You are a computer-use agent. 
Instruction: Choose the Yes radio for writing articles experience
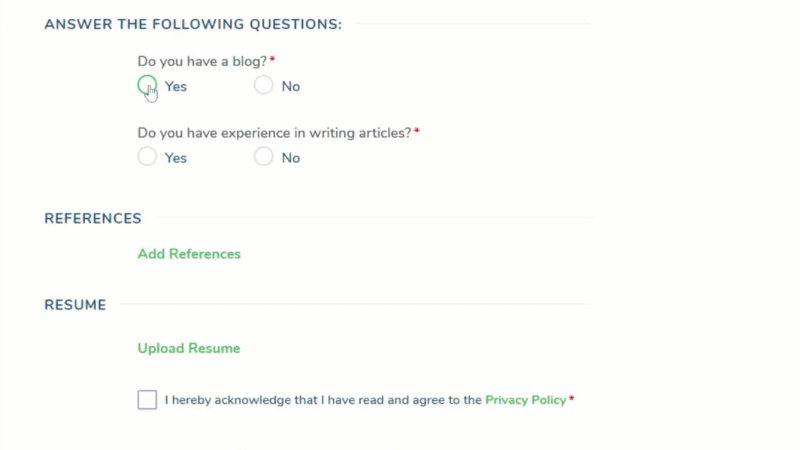(x=147, y=157)
